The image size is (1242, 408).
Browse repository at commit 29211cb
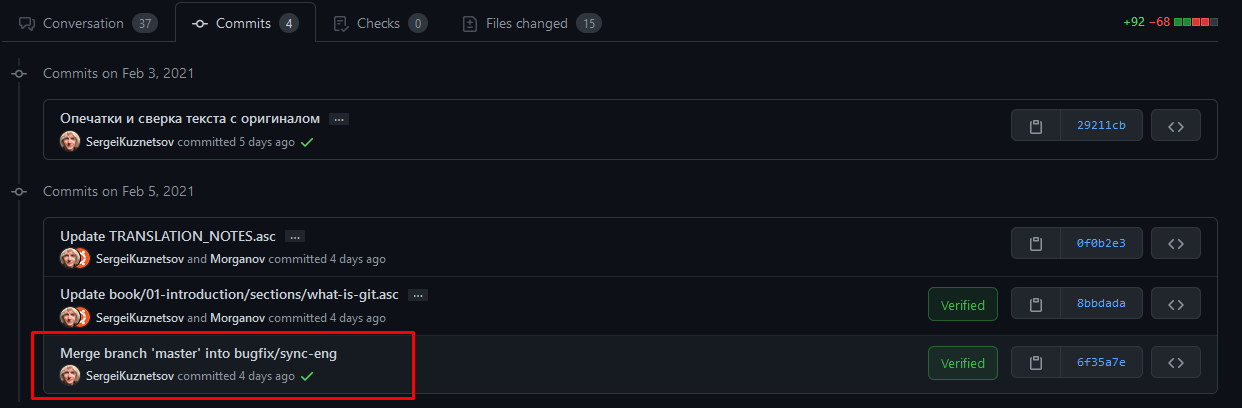(1176, 126)
